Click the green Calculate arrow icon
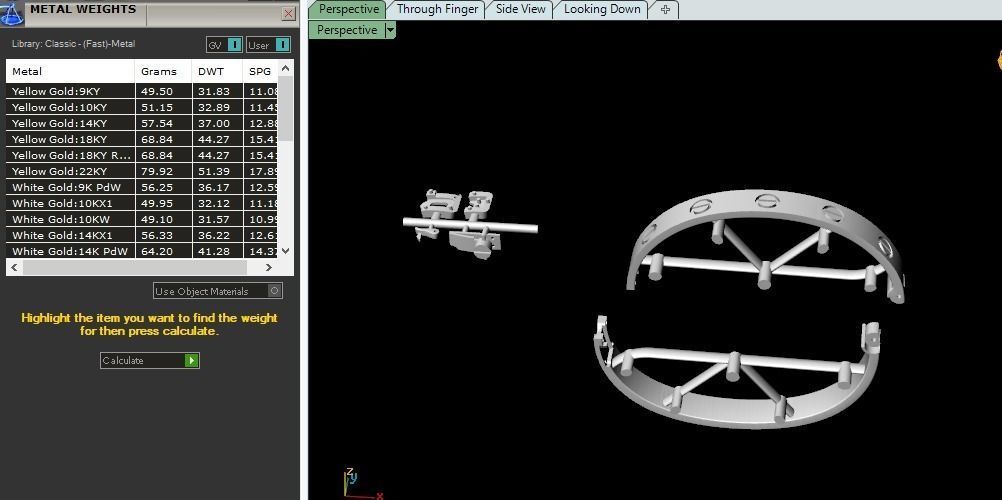 click(191, 361)
